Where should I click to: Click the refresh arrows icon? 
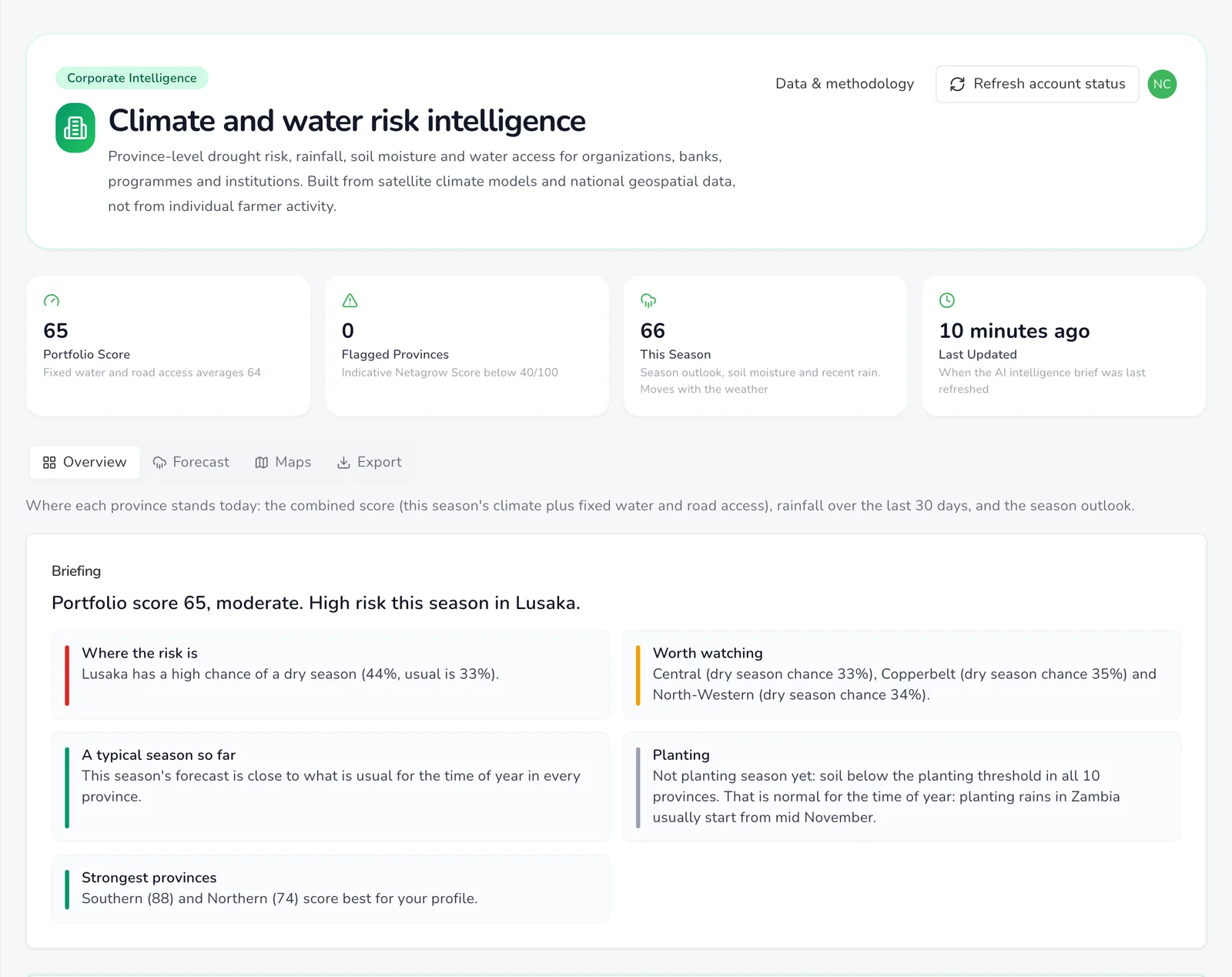tap(957, 84)
